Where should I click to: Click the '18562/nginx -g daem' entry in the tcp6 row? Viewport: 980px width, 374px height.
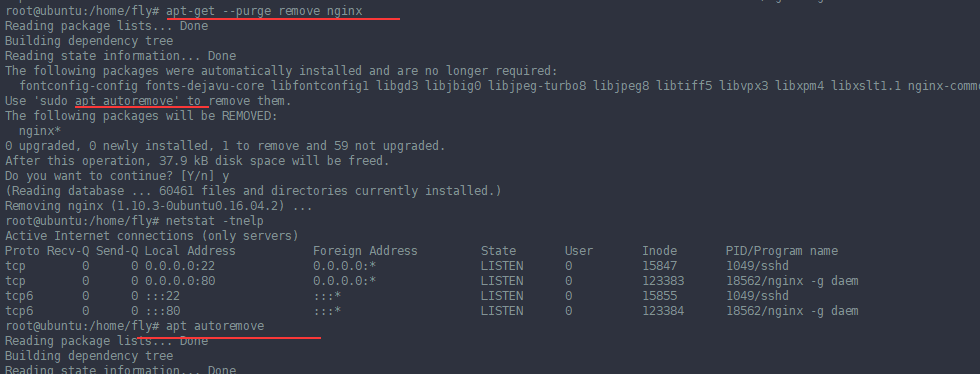pos(792,311)
